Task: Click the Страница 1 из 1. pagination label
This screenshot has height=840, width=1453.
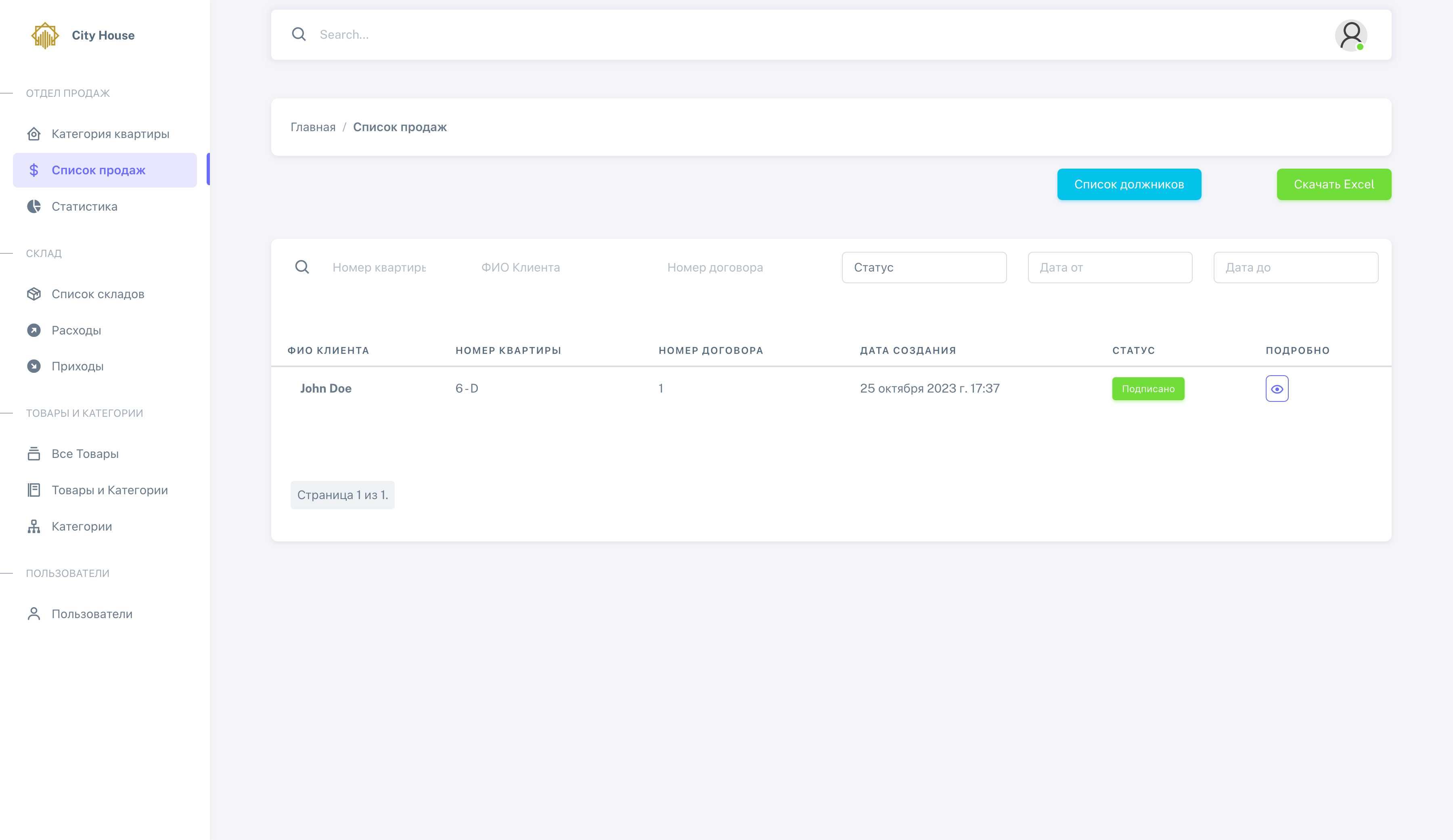Action: (x=343, y=495)
